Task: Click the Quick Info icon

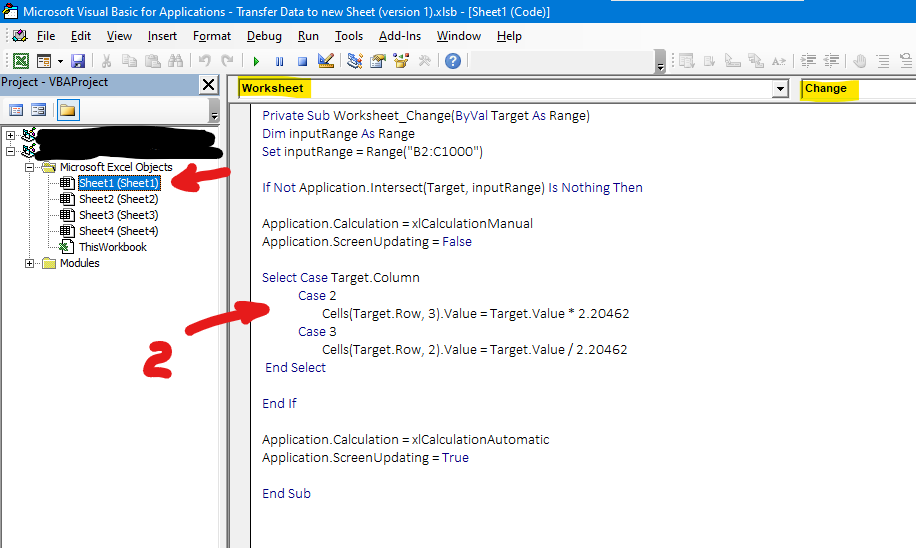Action: tap(733, 61)
